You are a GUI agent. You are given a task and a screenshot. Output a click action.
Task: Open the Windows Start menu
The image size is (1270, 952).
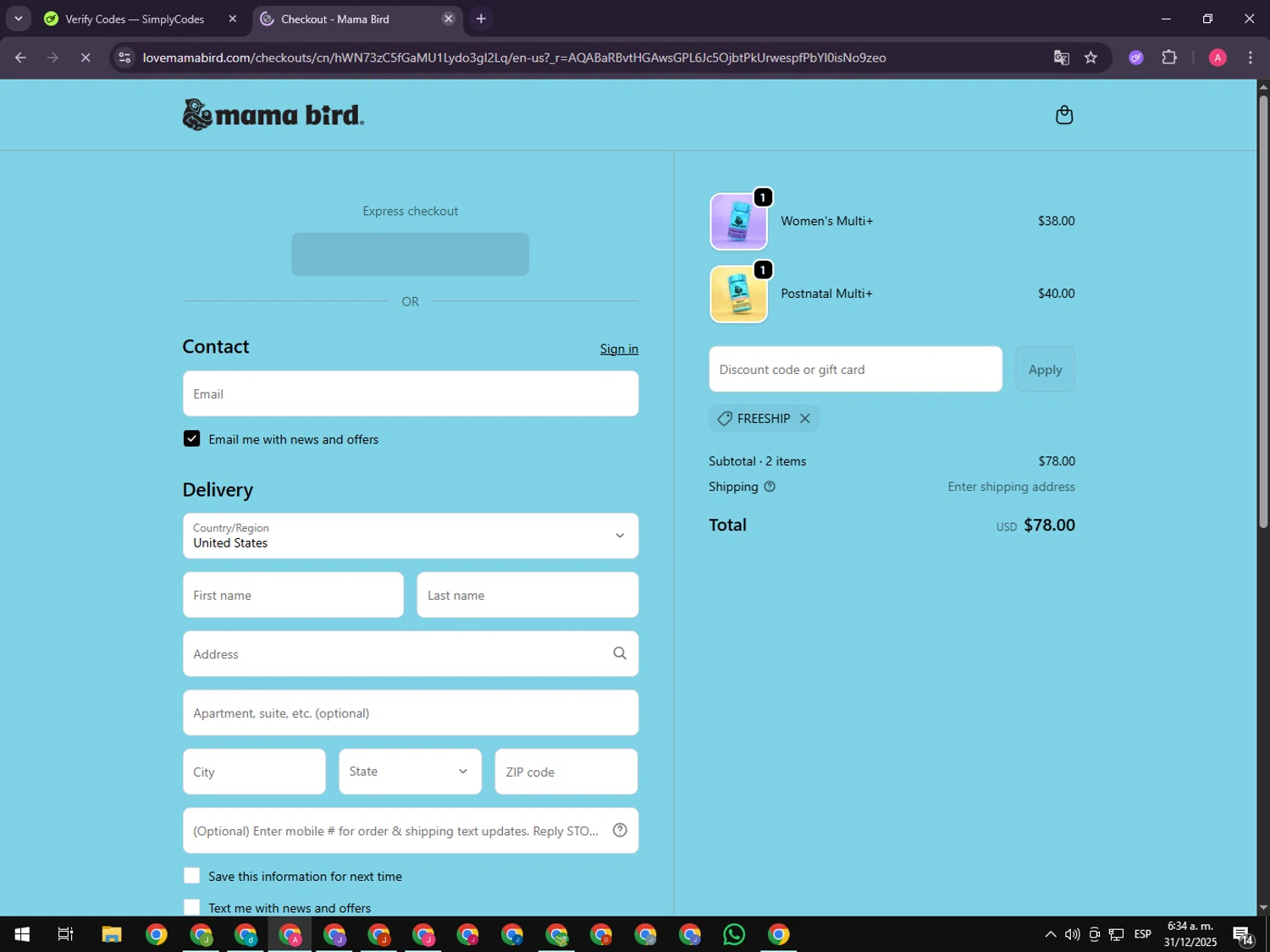tap(22, 934)
